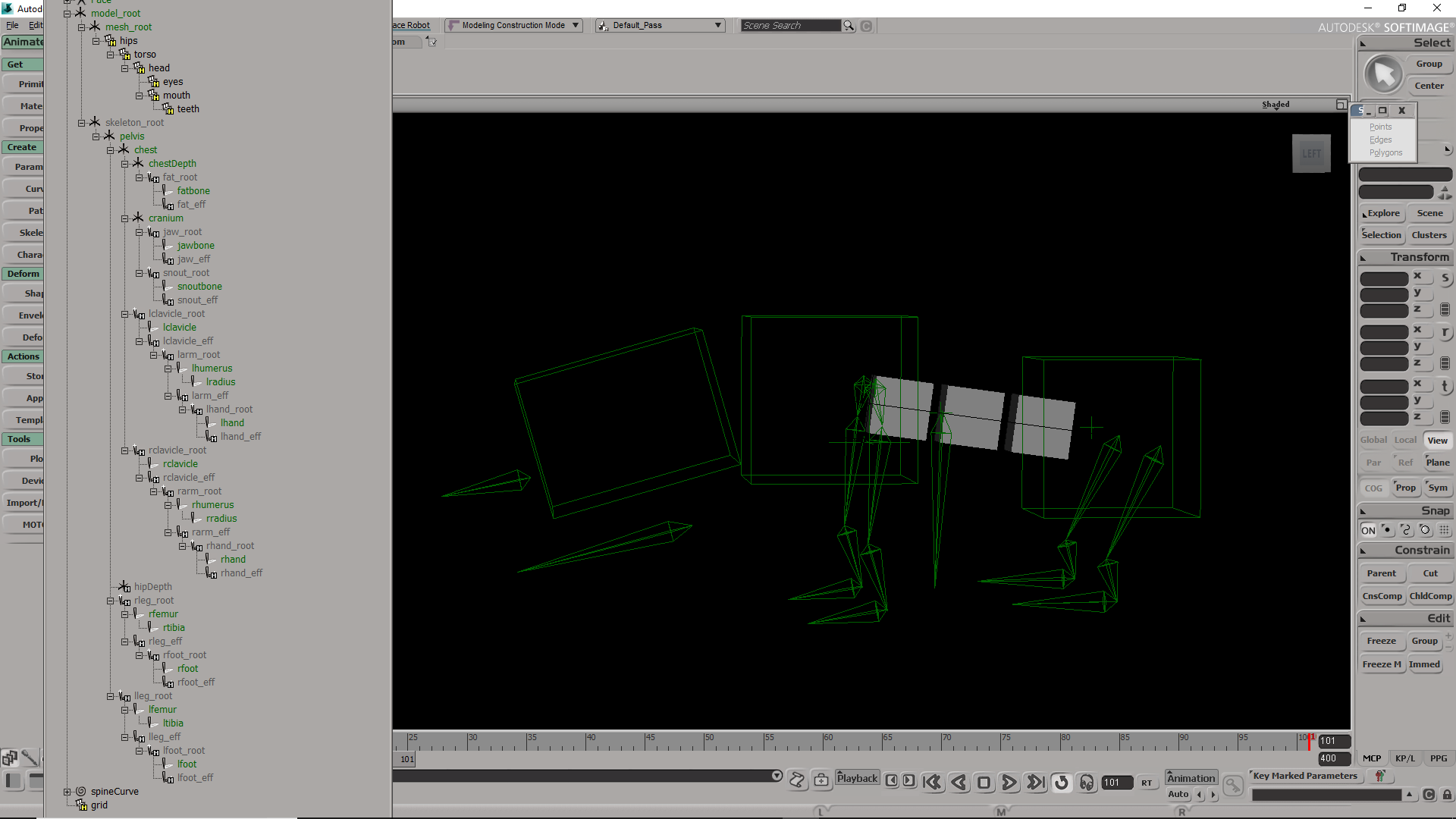Screen dimensions: 1456x819
Task: Click the key icon beside Animation
Action: 1233,786
